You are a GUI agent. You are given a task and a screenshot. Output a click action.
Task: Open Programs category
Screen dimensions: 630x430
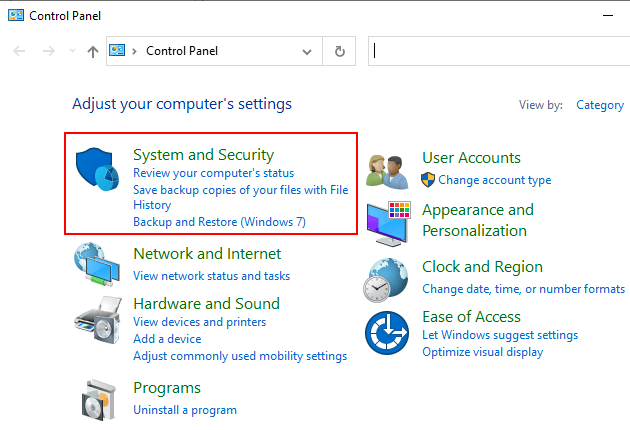point(167,388)
